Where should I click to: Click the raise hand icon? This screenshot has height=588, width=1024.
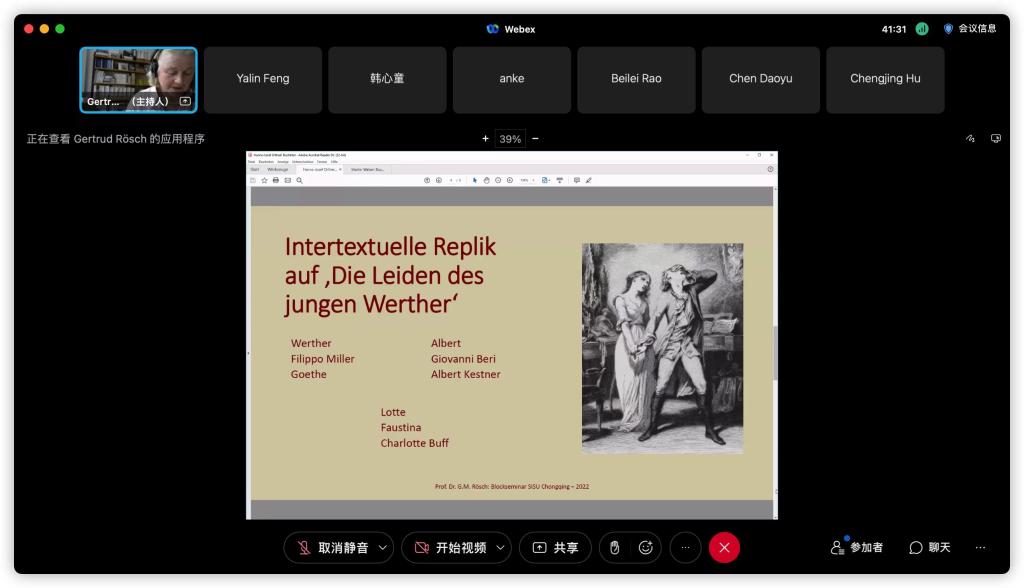pyautogui.click(x=615, y=548)
